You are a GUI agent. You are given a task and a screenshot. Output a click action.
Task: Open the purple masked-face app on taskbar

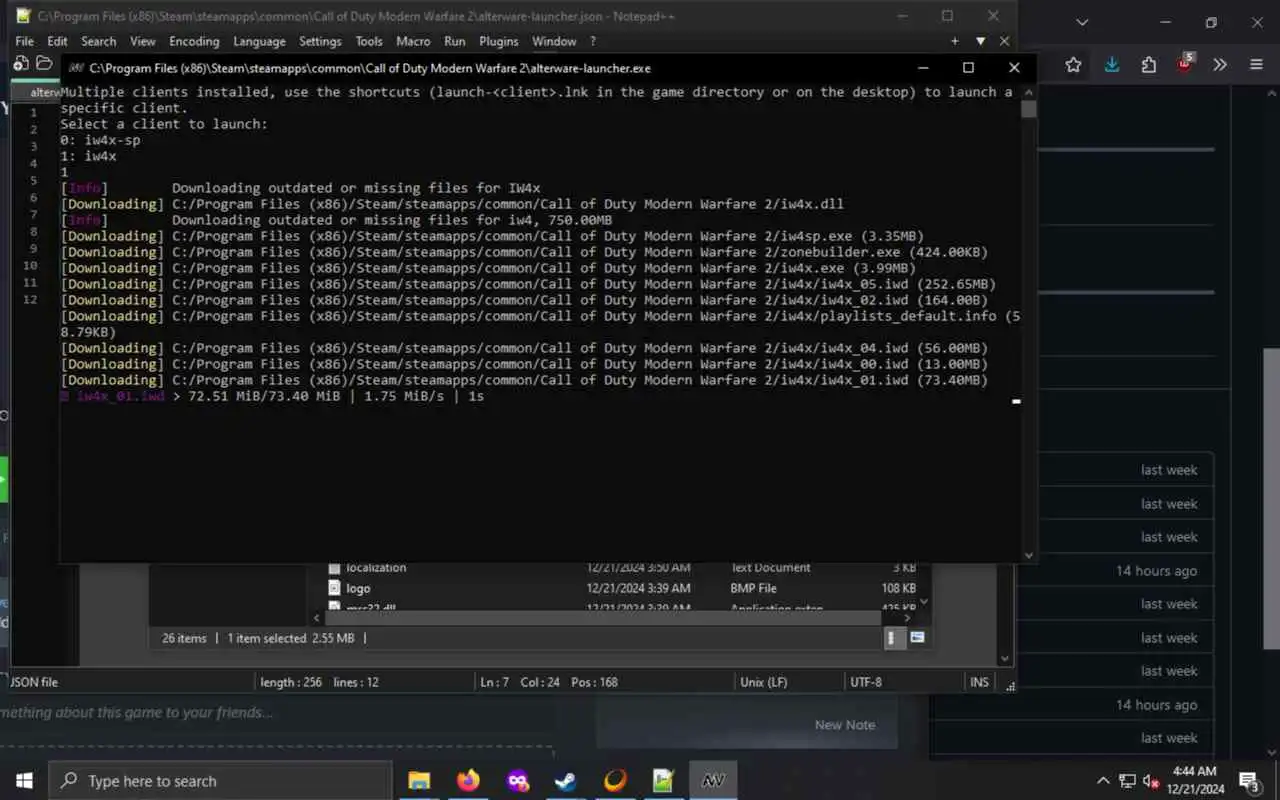coord(517,781)
